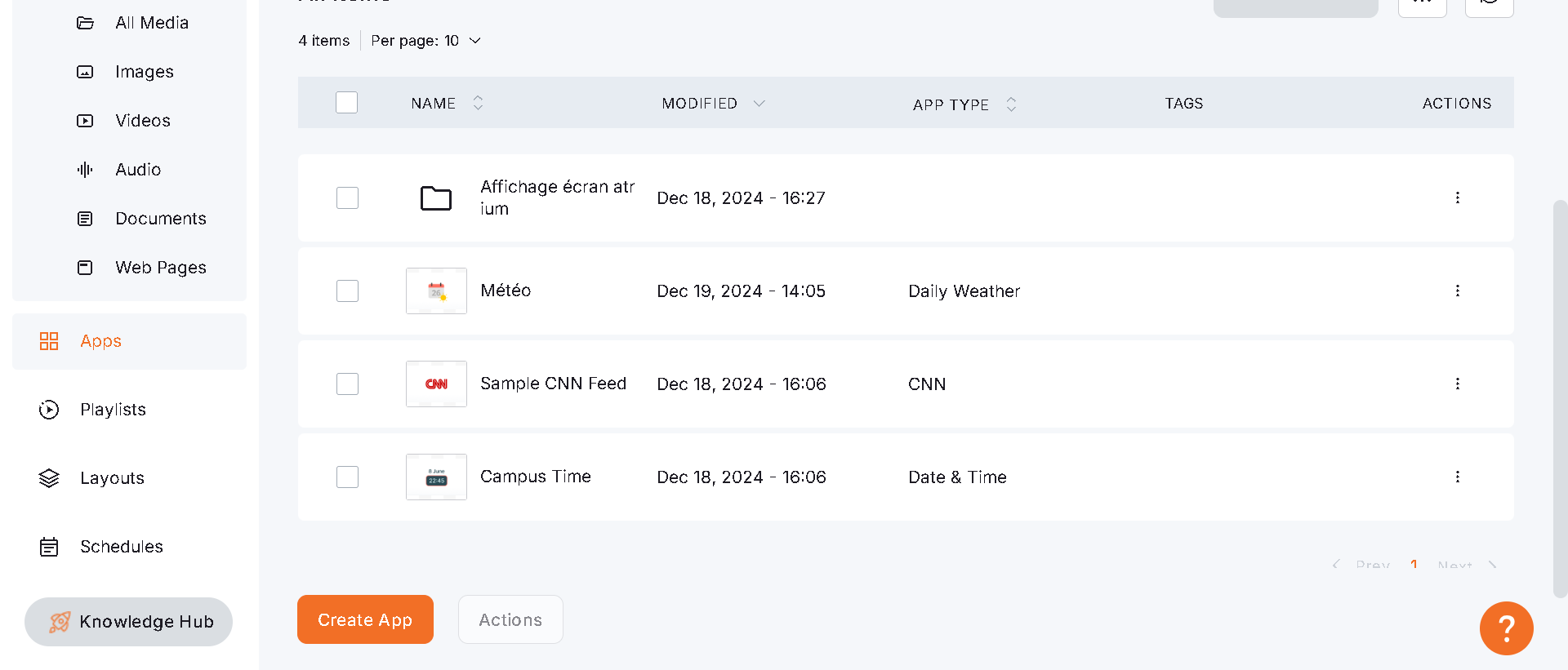Viewport: 1568px width, 670px height.
Task: Open three-dot actions for Météo row
Action: point(1457,291)
